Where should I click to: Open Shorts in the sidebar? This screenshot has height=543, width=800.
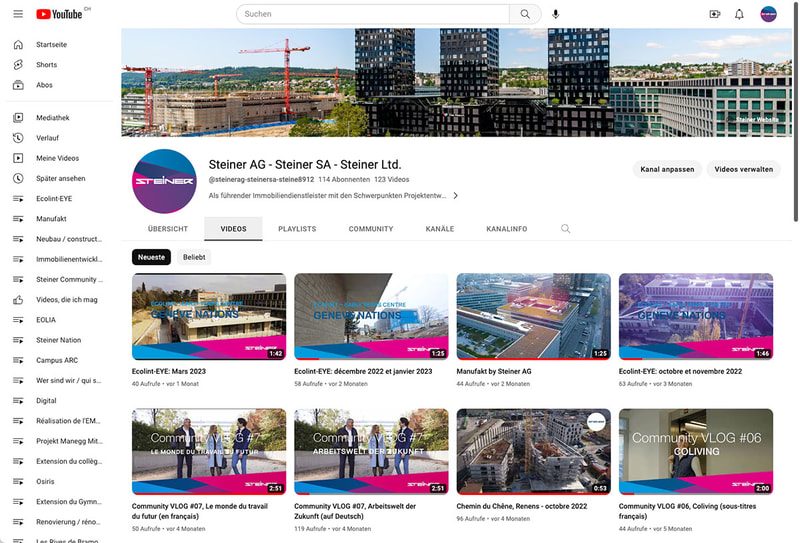click(46, 65)
